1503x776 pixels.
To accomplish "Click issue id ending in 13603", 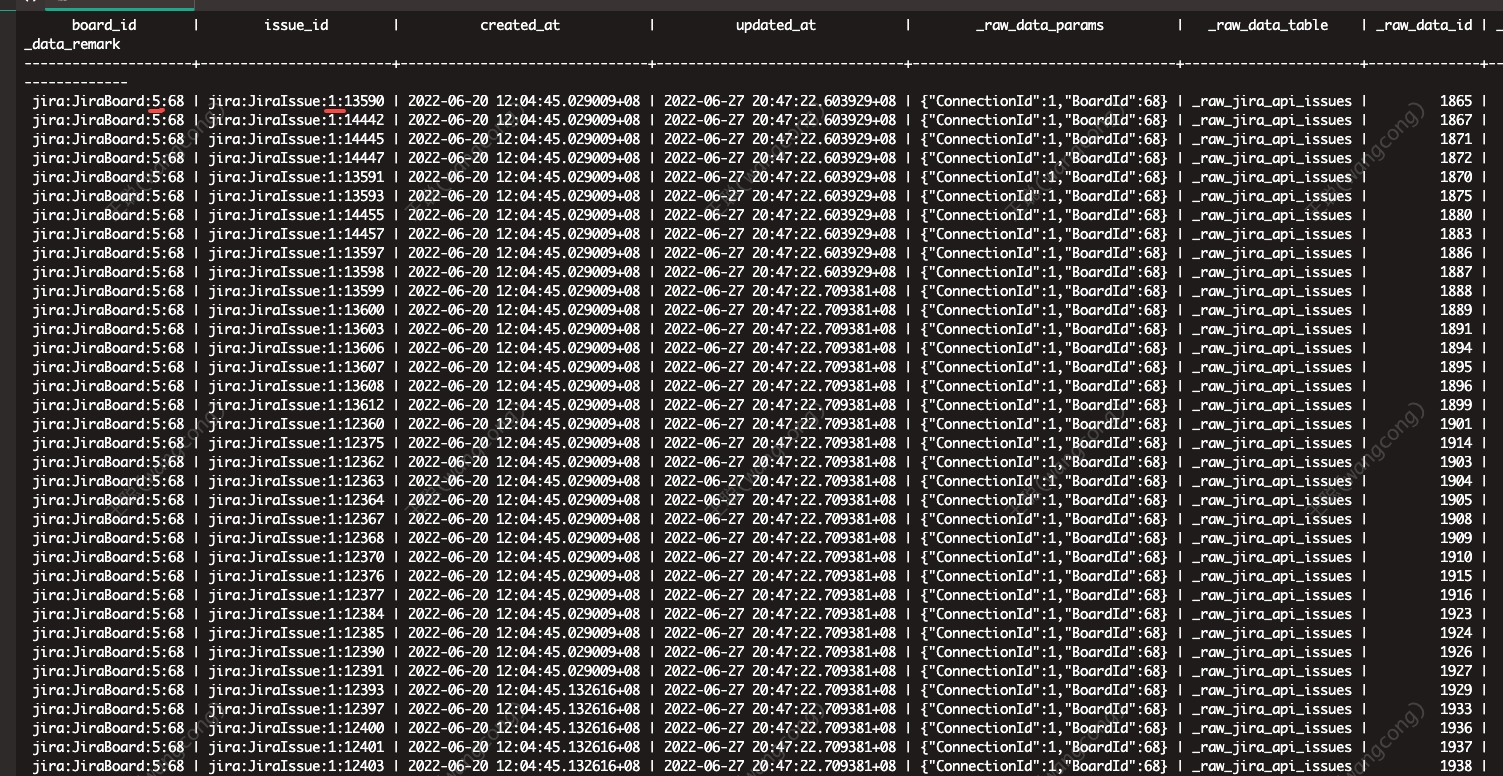I will [x=296, y=329].
